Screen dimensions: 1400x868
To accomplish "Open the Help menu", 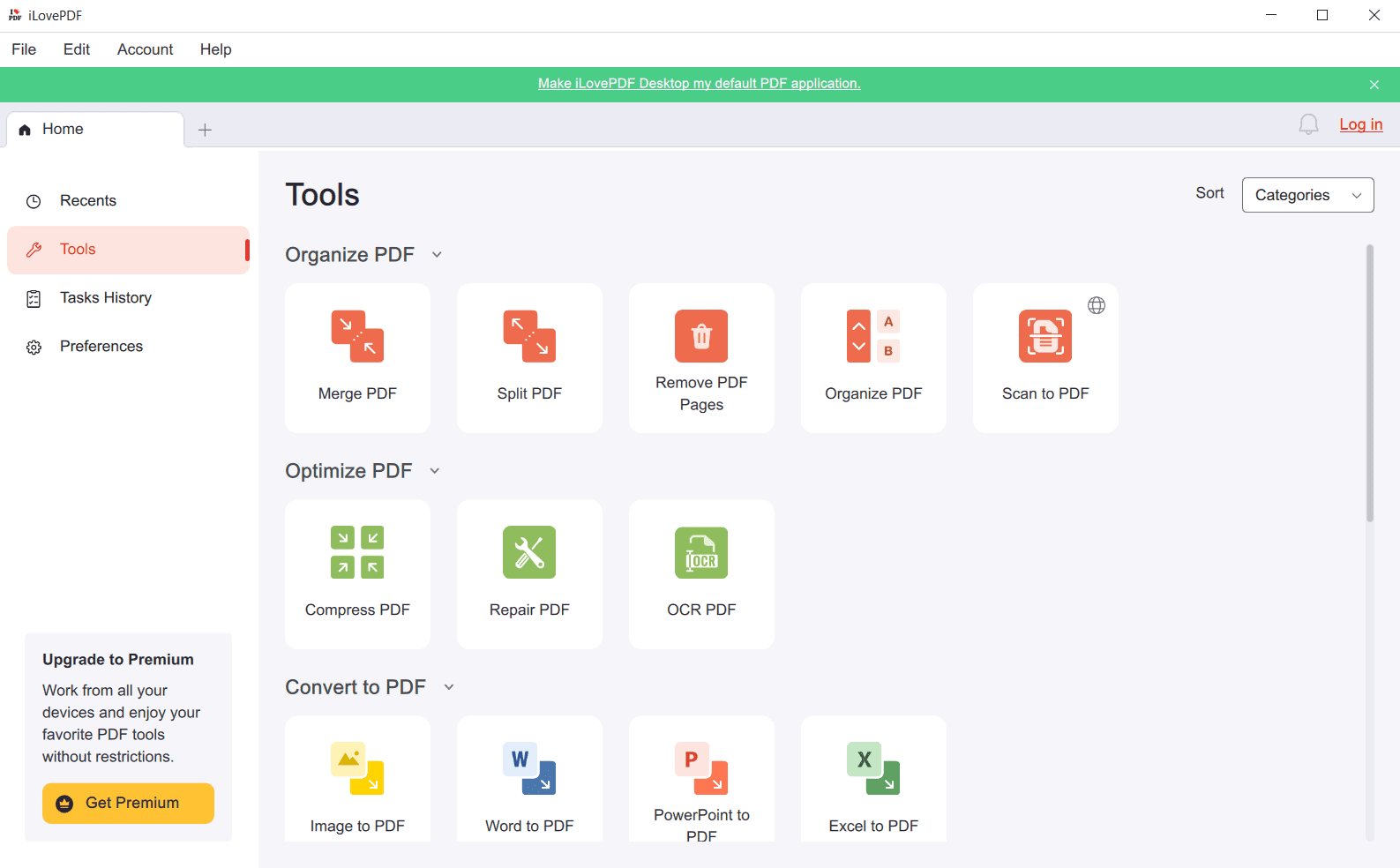I will pyautogui.click(x=216, y=49).
